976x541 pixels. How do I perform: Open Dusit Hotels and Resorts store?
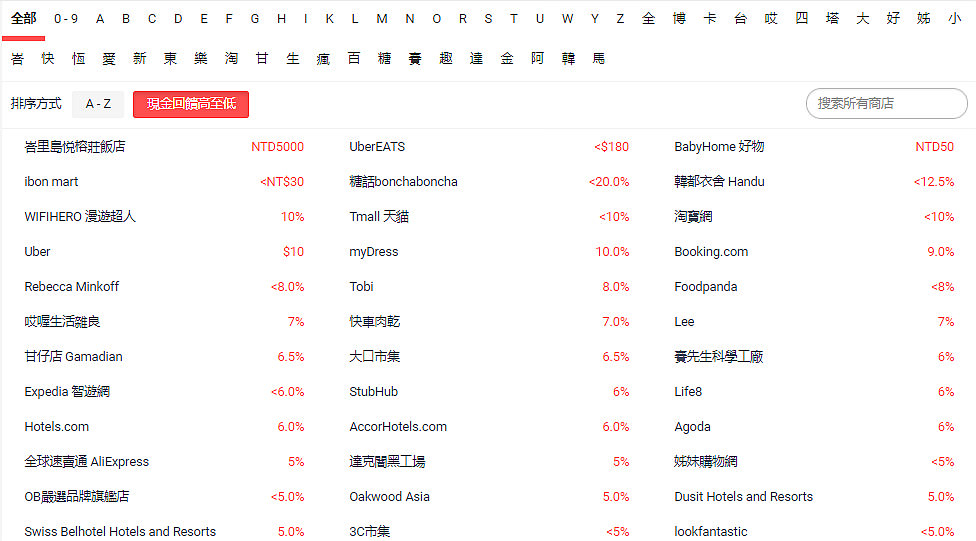coord(743,497)
